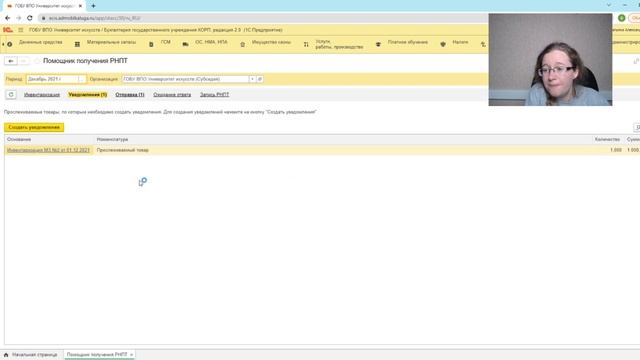Open Услуги, работы, производство section
The image size is (640, 360).
[339, 44]
